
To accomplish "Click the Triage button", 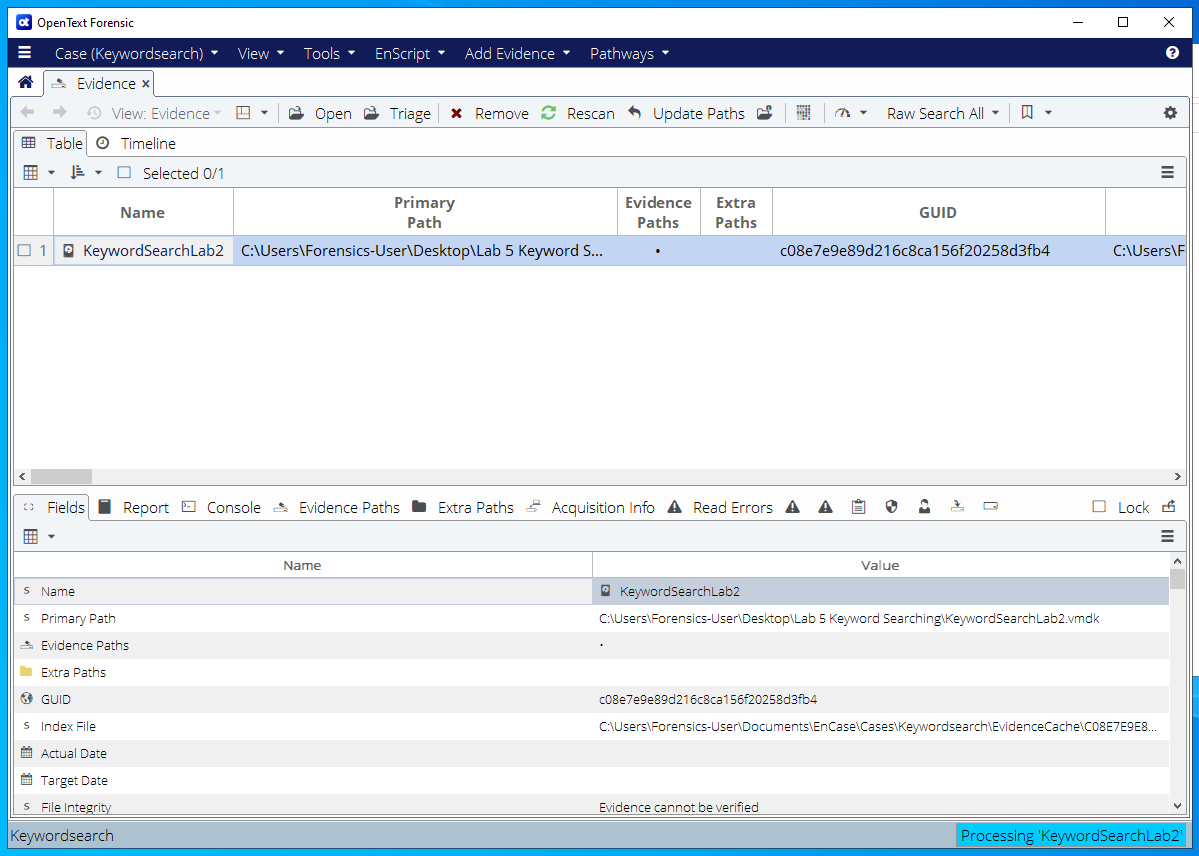I will click(398, 113).
